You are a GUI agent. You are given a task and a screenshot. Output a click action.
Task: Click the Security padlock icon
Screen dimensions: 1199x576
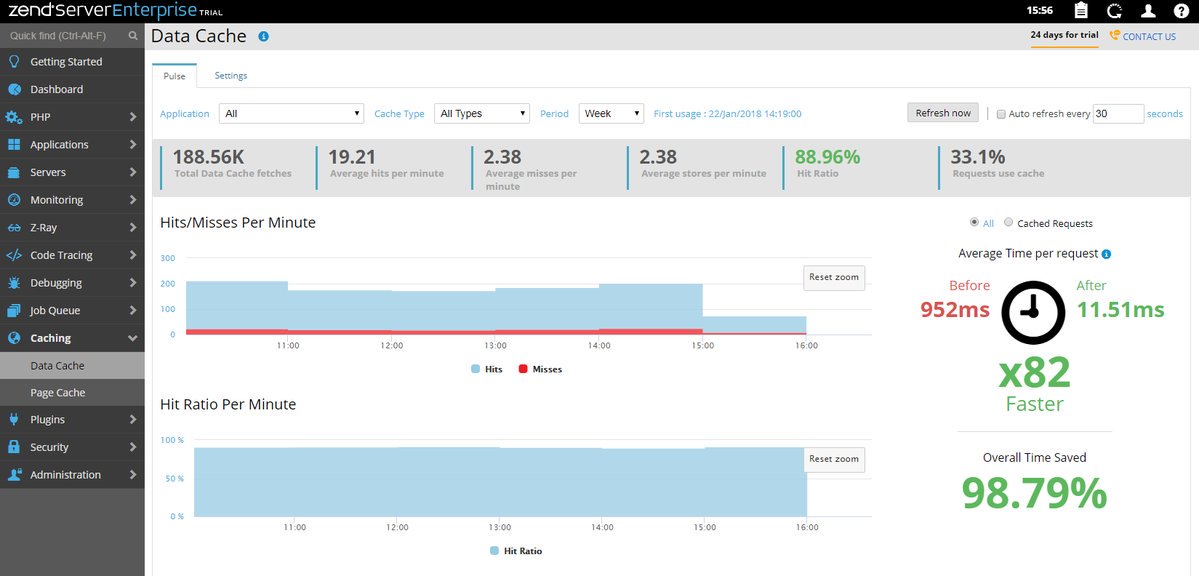(x=14, y=447)
